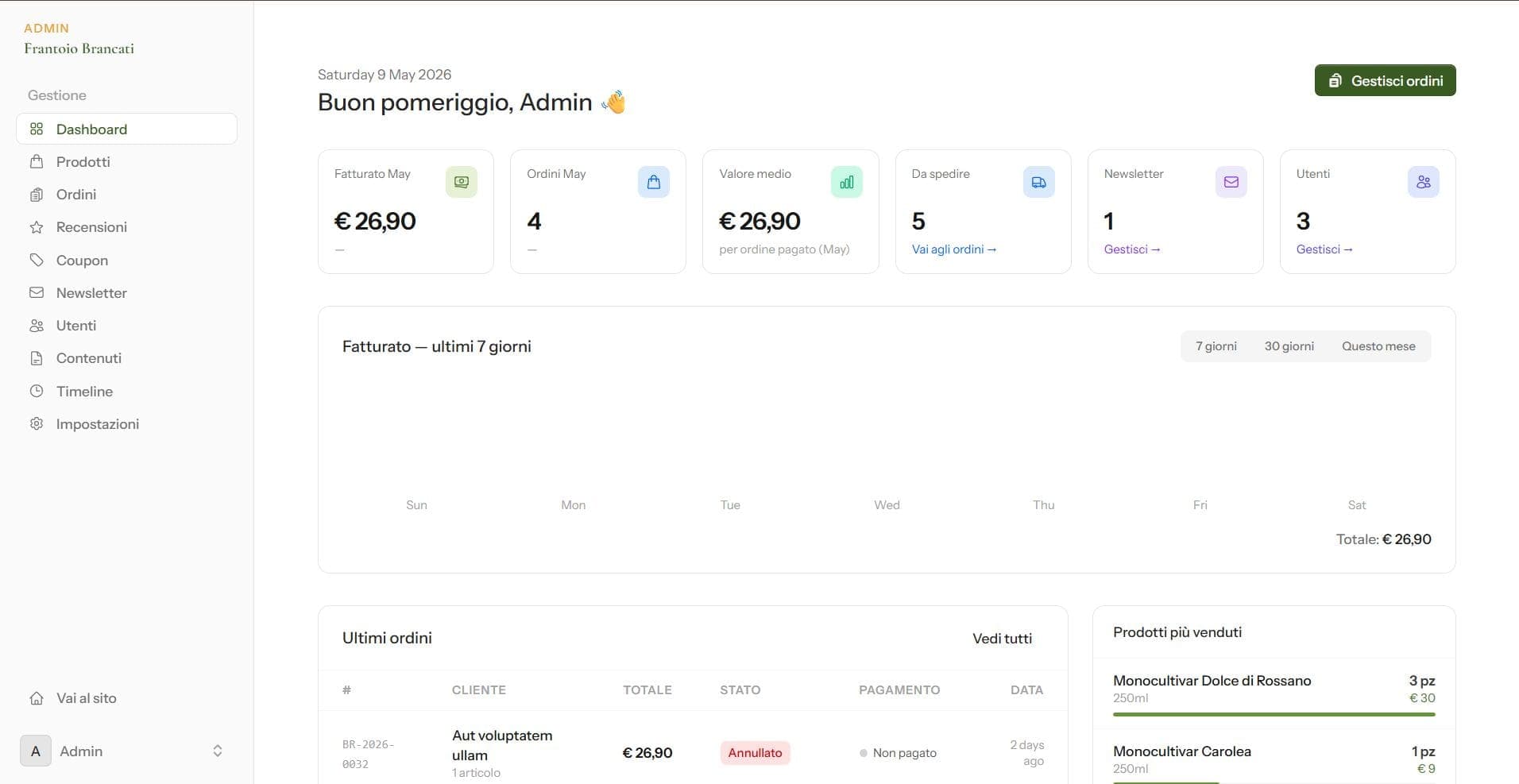Click the Da spedire truck icon
This screenshot has height=784, width=1519.
pos(1039,182)
